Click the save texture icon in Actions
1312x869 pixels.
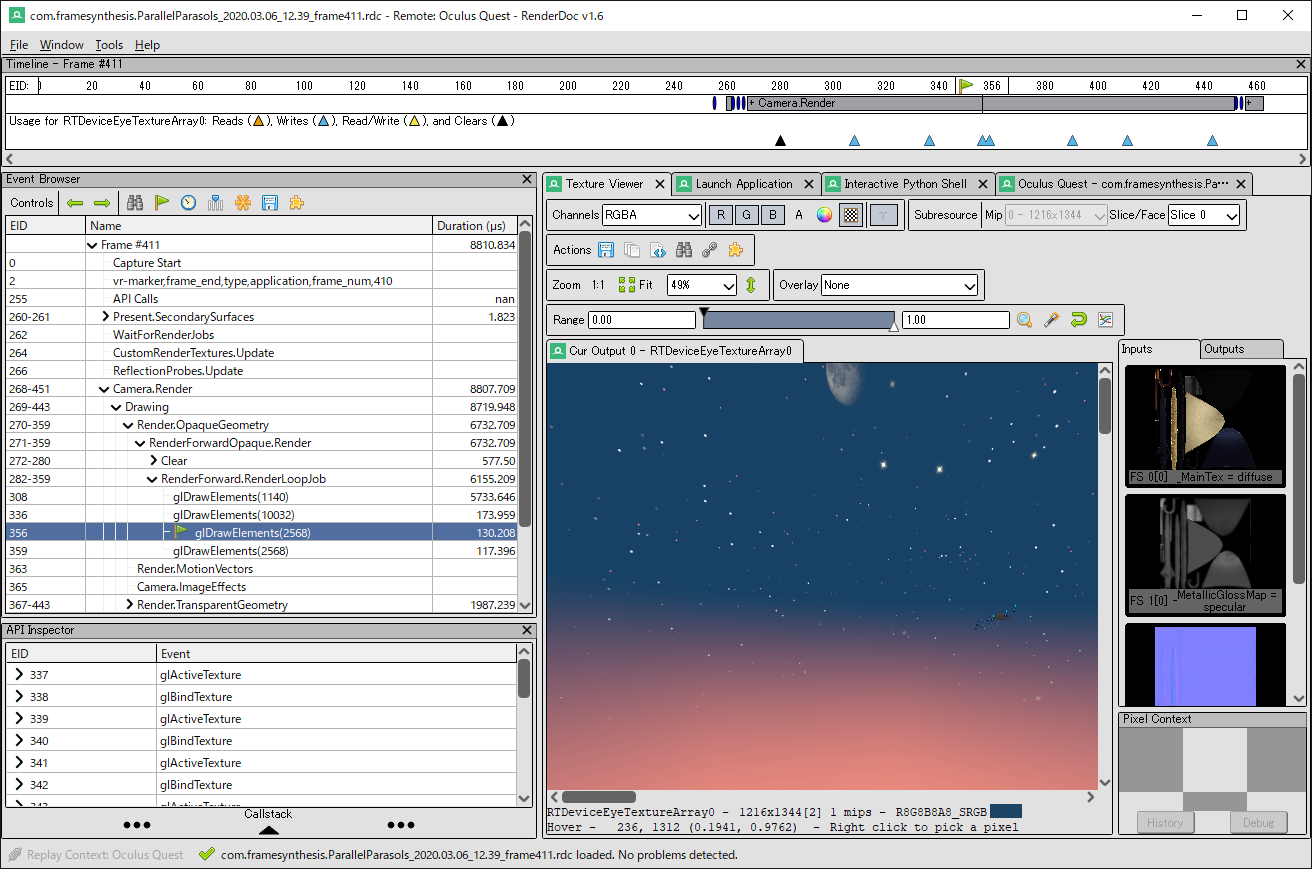click(x=606, y=250)
